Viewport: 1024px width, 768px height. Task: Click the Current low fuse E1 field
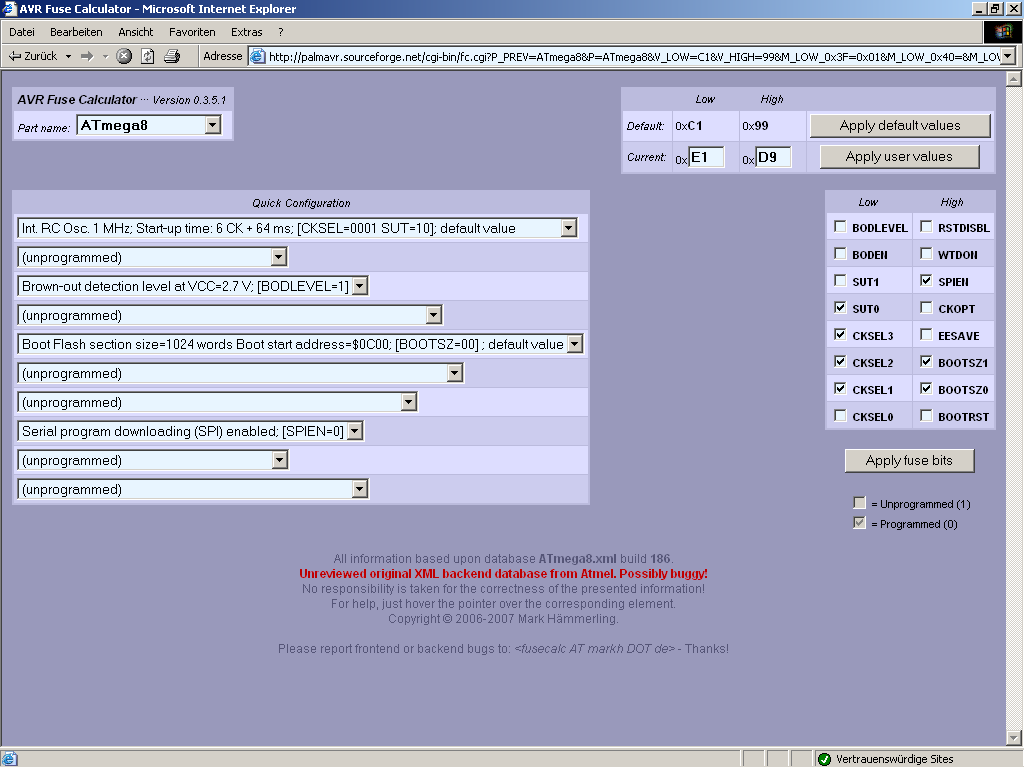point(706,157)
